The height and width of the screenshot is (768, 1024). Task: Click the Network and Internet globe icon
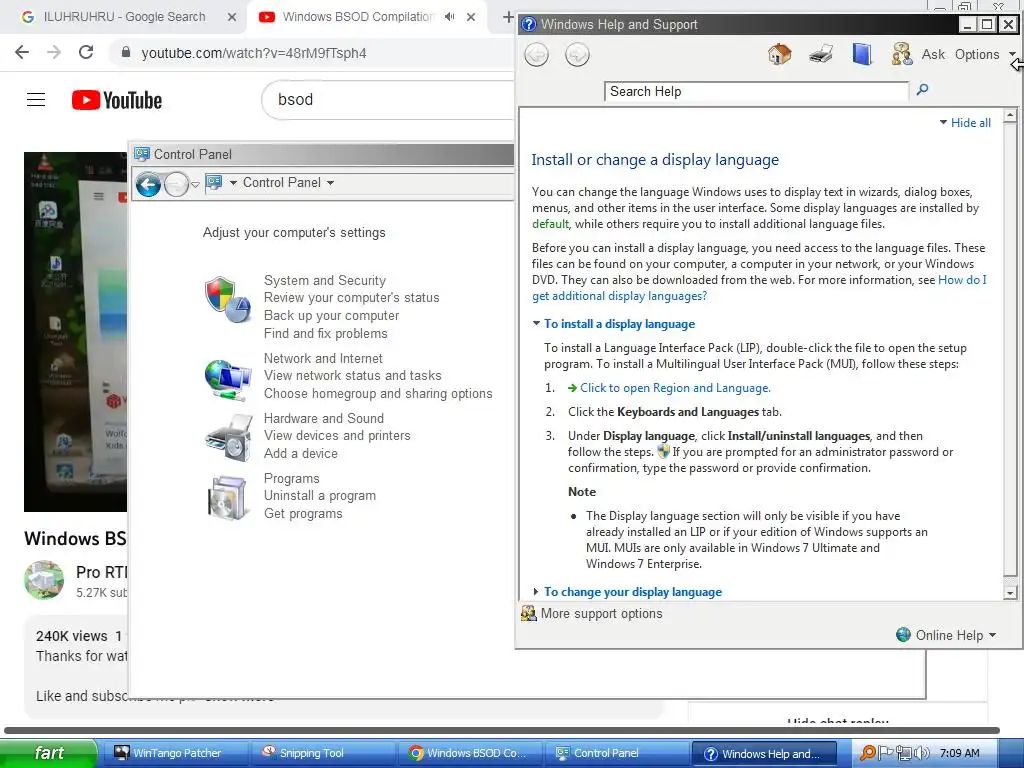[228, 379]
